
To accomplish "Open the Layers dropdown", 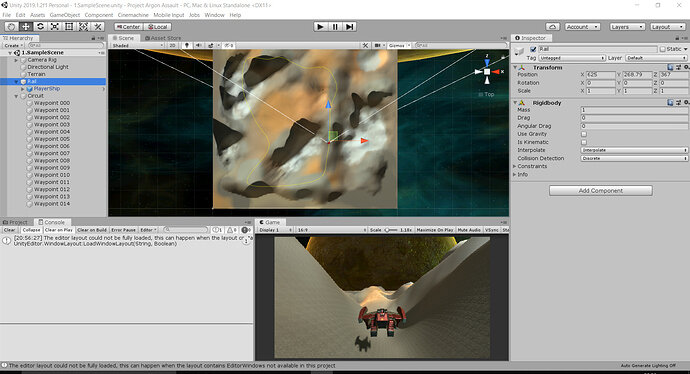I will coord(628,27).
